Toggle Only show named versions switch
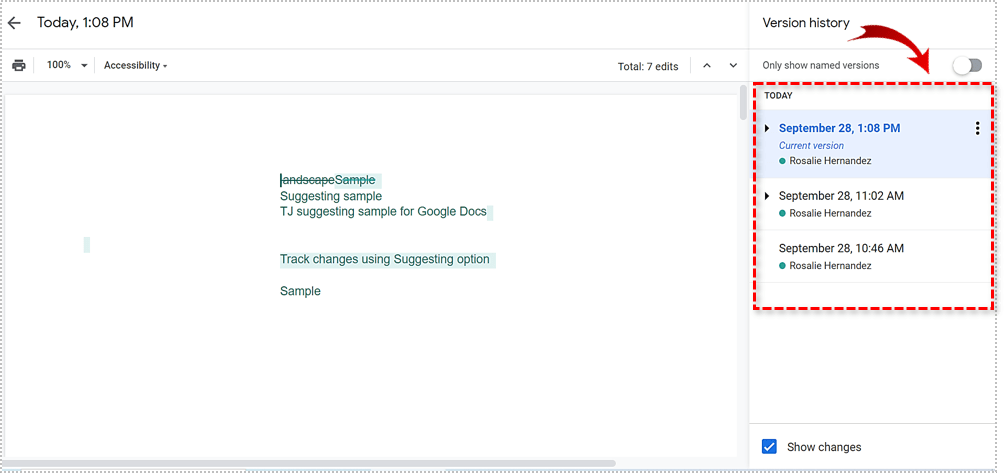 (x=966, y=65)
